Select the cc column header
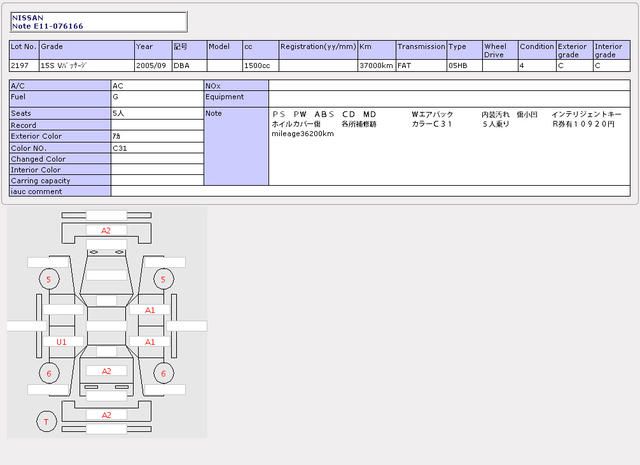This screenshot has width=640, height=465. coord(261,50)
